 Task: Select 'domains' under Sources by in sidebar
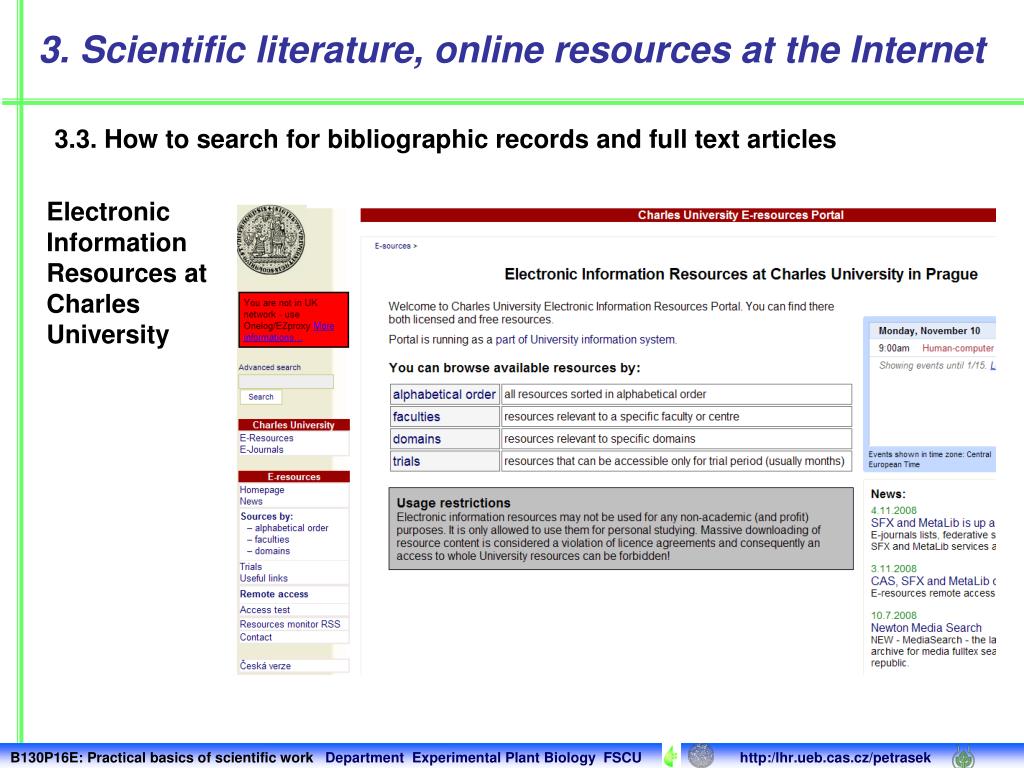tap(272, 551)
